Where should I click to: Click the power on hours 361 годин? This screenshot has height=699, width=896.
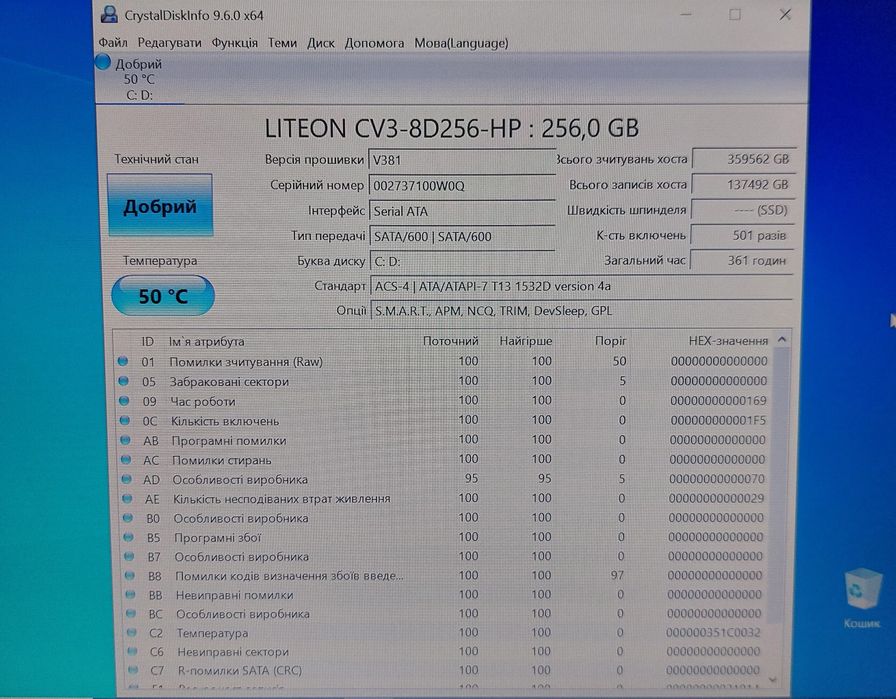(x=741, y=260)
